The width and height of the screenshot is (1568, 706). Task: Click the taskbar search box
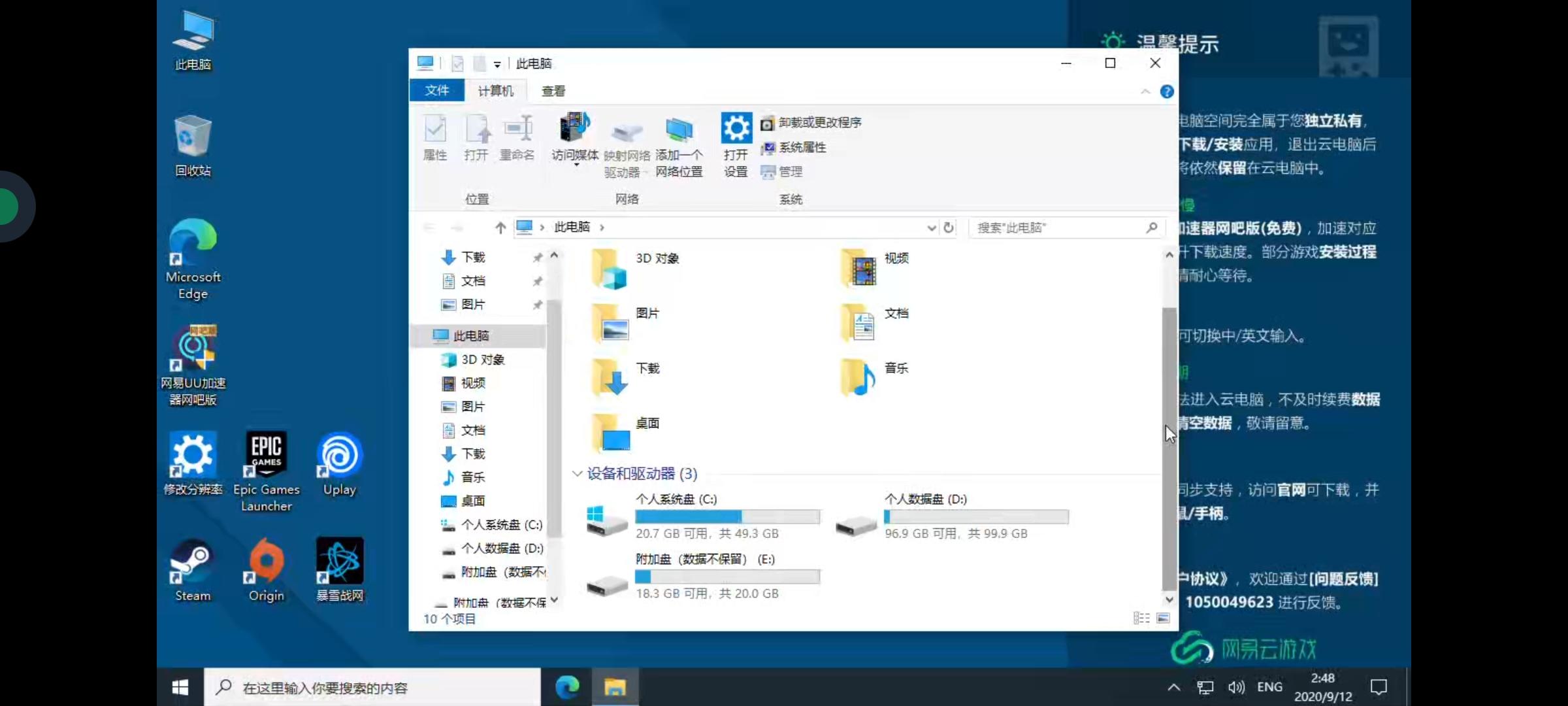click(372, 687)
